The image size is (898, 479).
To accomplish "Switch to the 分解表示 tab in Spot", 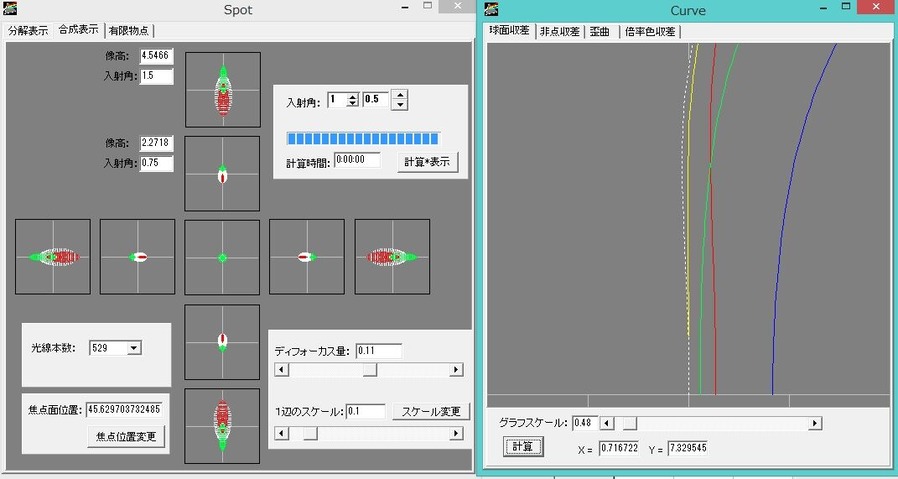I will (28, 30).
